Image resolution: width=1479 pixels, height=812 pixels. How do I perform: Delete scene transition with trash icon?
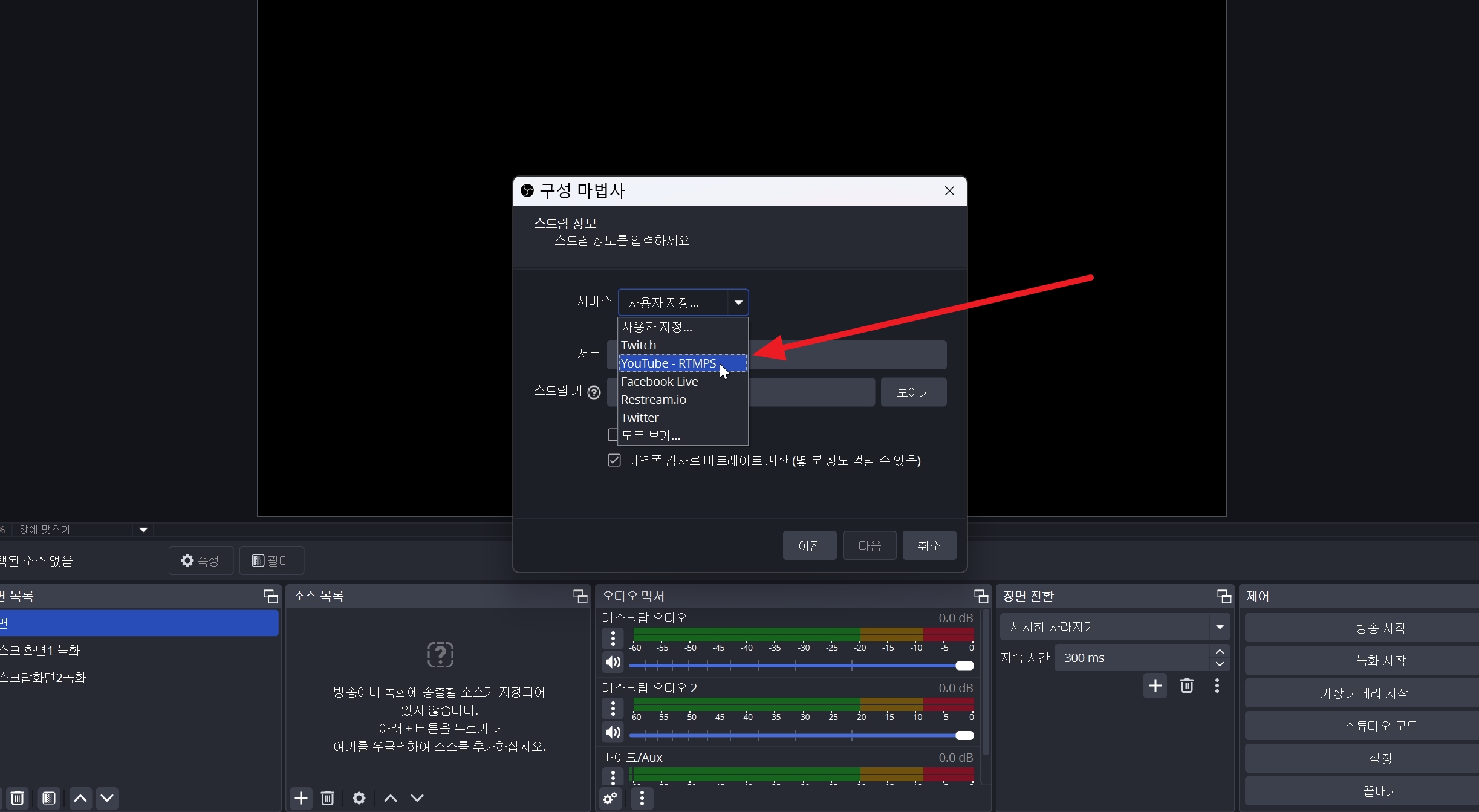1186,686
